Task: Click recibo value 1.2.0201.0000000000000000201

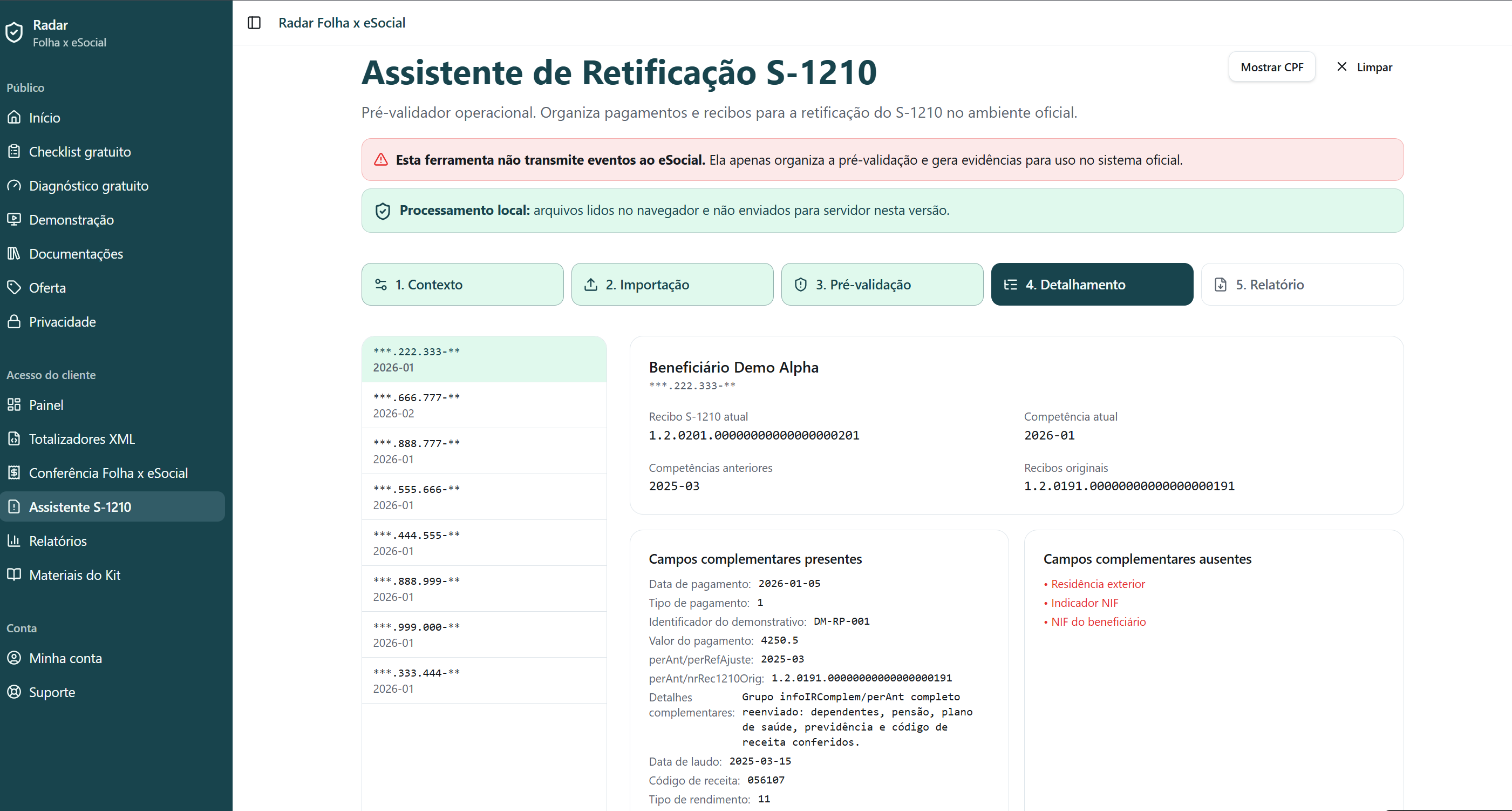Action: 754,435
